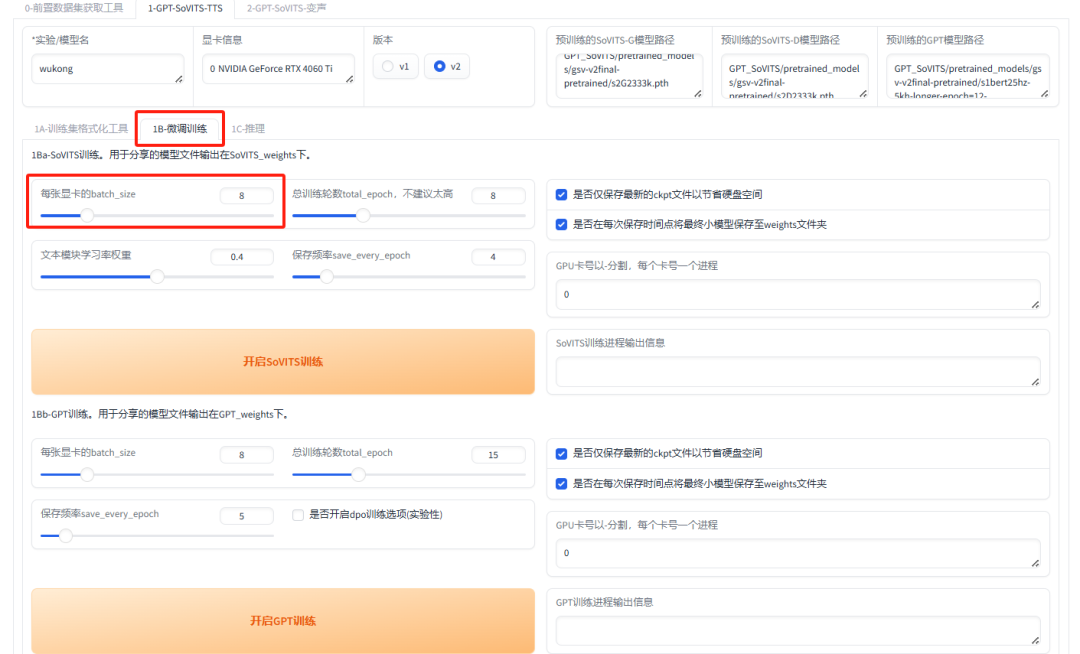The image size is (1080, 654).
Task: Toggle GPT 保存至weights文件夹 checkbox
Action: coord(561,484)
